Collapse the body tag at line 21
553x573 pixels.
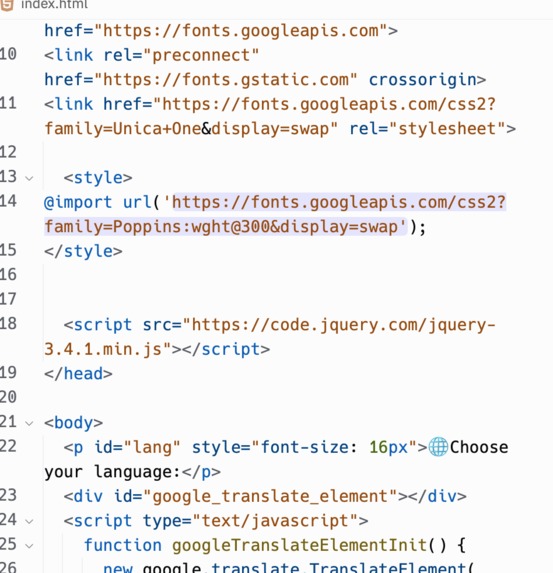pos(29,424)
